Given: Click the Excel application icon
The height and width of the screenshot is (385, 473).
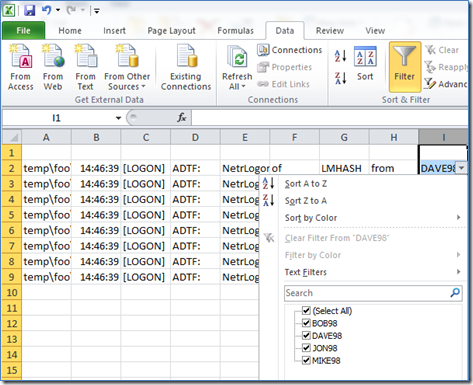Looking at the screenshot, I should [x=9, y=10].
